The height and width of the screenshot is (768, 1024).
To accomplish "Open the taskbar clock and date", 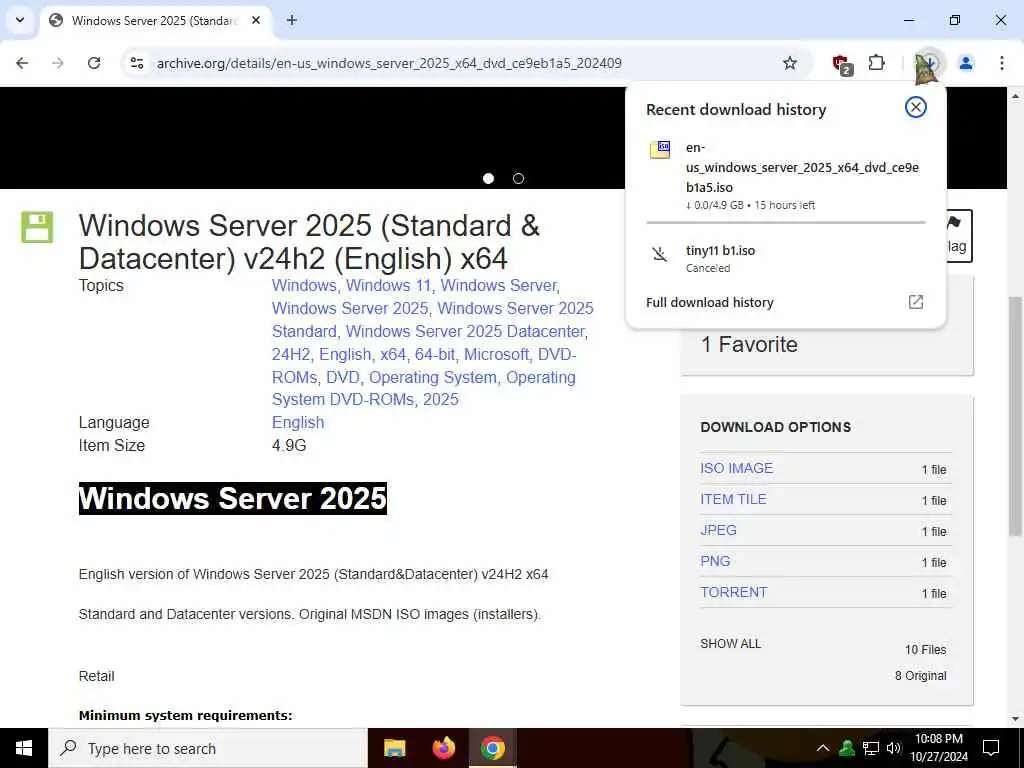I will point(938,748).
